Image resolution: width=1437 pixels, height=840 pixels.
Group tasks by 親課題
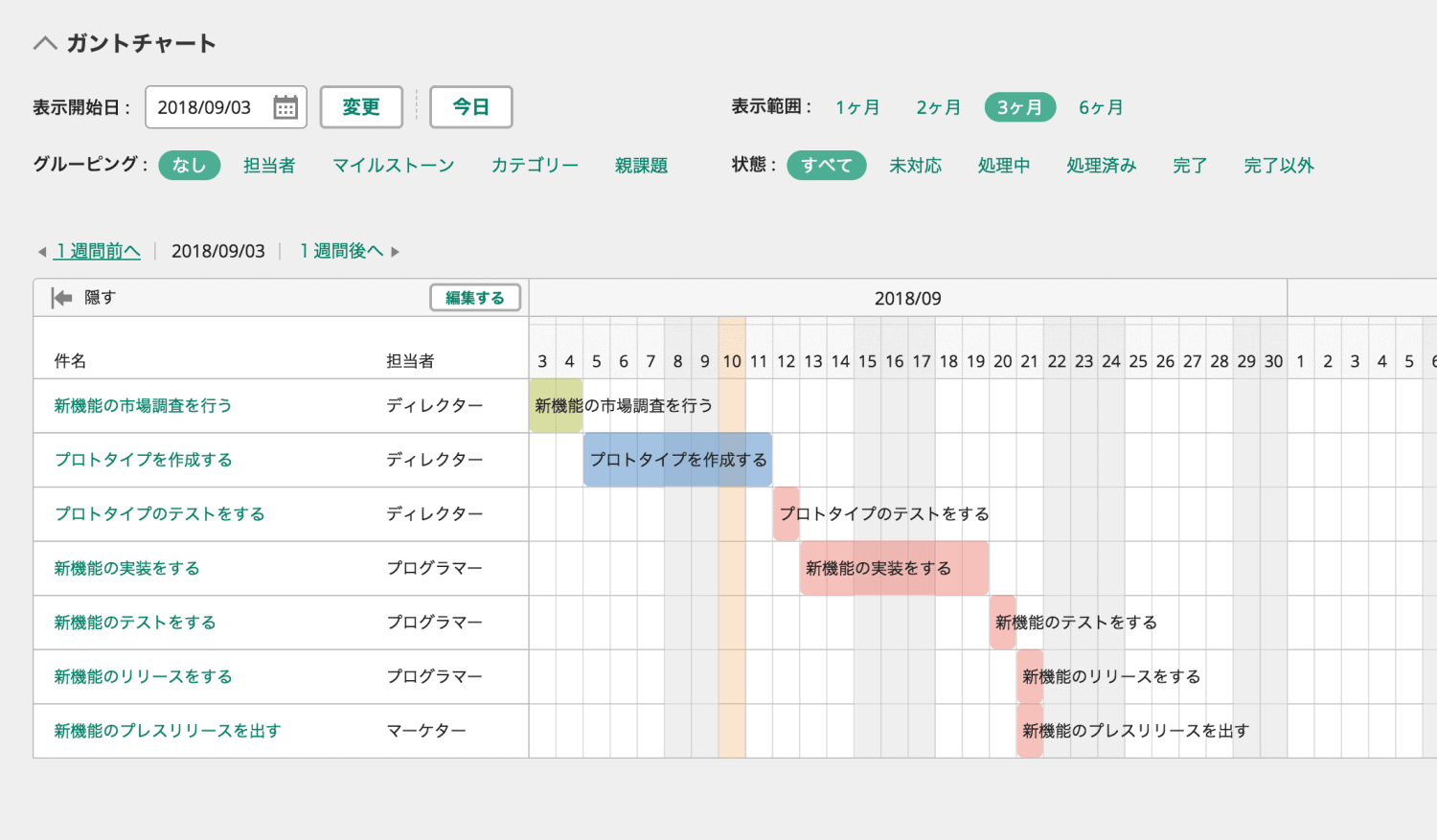(641, 165)
